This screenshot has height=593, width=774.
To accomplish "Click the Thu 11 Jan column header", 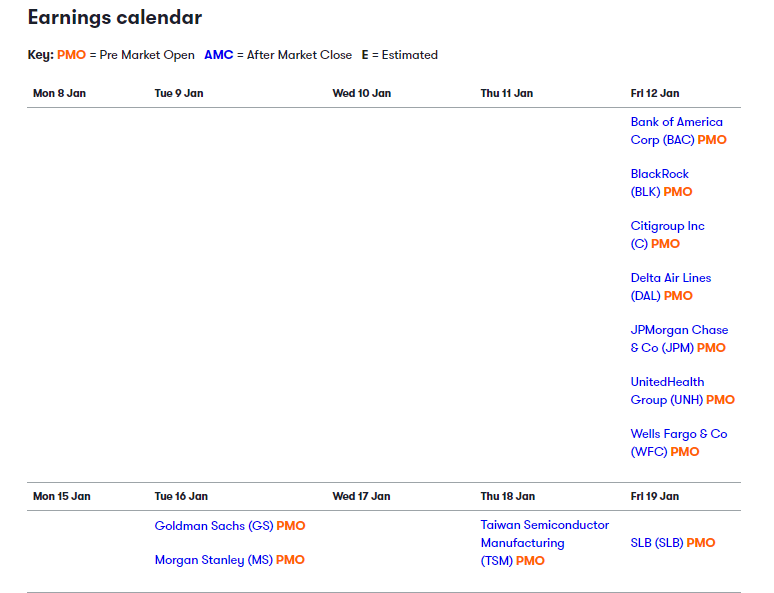I will (x=506, y=93).
